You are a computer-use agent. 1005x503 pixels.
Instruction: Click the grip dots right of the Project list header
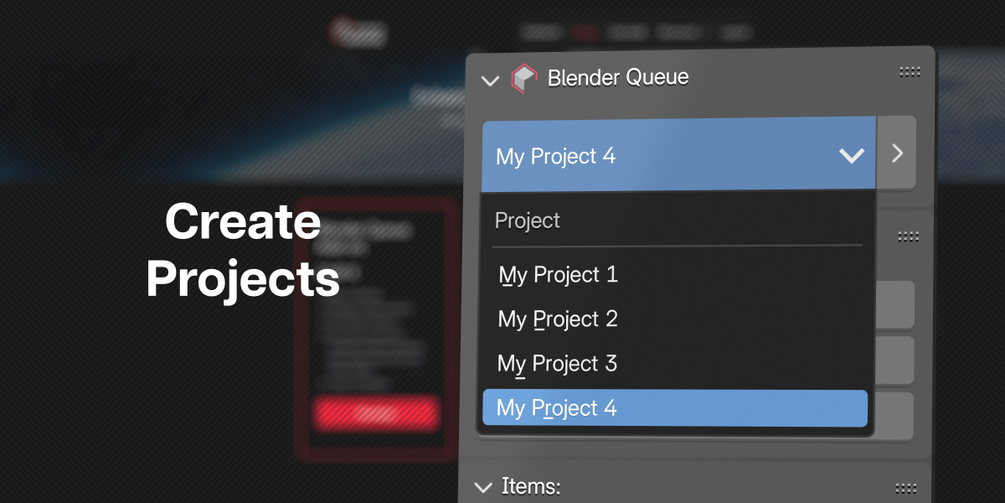click(x=908, y=237)
